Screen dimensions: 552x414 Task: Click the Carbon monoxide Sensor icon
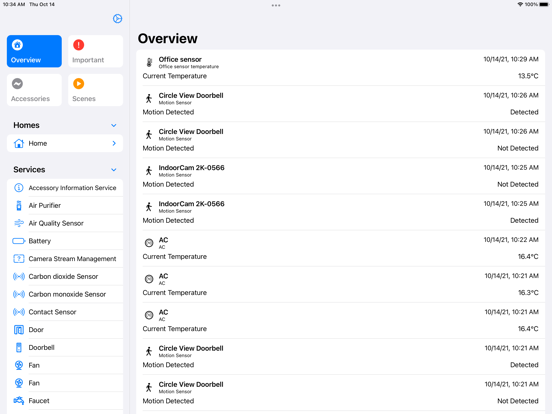[x=19, y=294]
